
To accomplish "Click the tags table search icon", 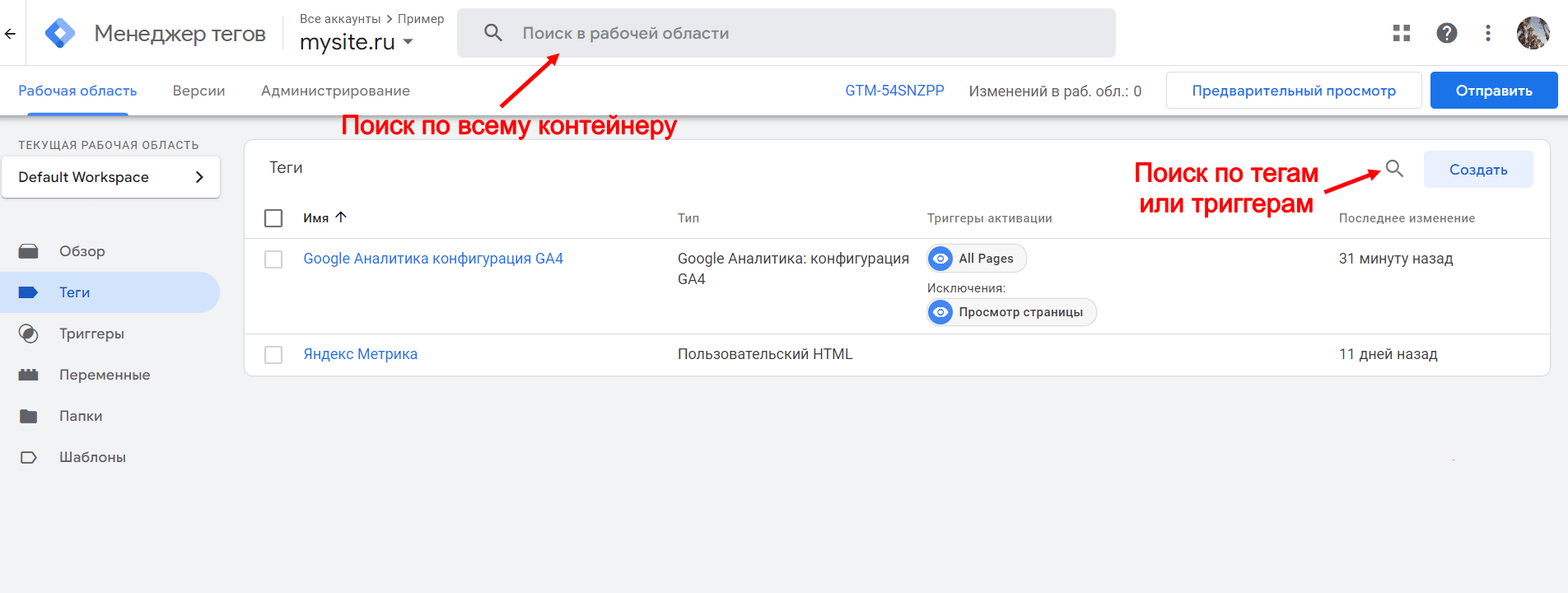I will (x=1394, y=169).
